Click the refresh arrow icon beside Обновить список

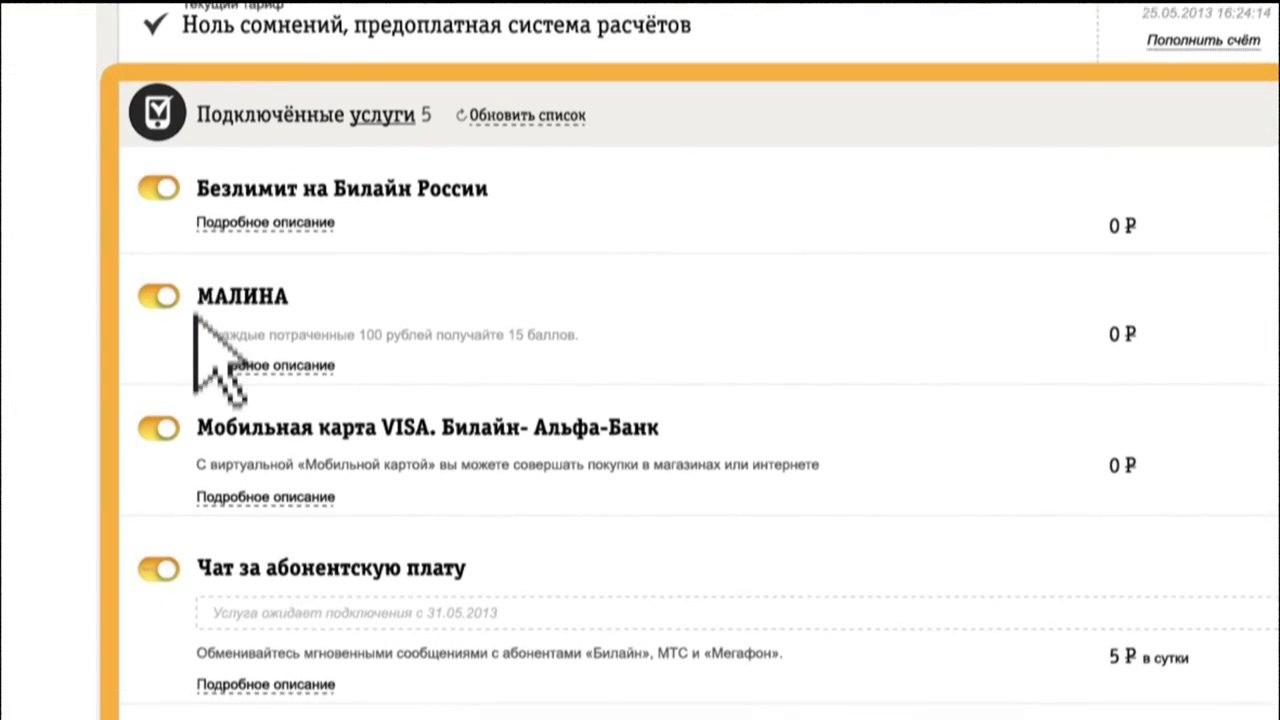coord(461,115)
